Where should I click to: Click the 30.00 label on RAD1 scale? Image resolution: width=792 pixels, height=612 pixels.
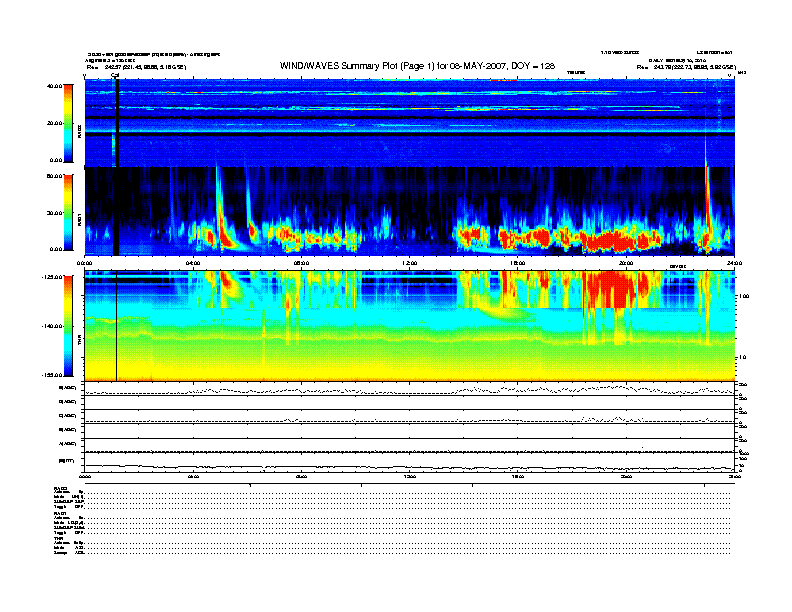(x=54, y=213)
